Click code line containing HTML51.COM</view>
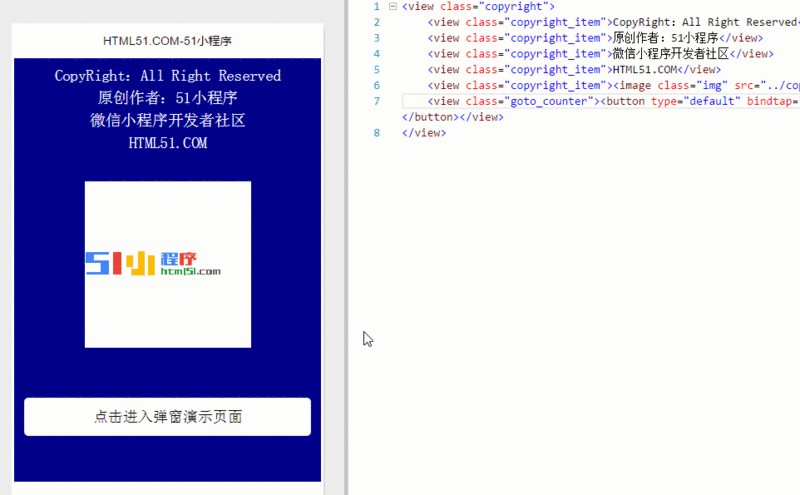 [574, 70]
